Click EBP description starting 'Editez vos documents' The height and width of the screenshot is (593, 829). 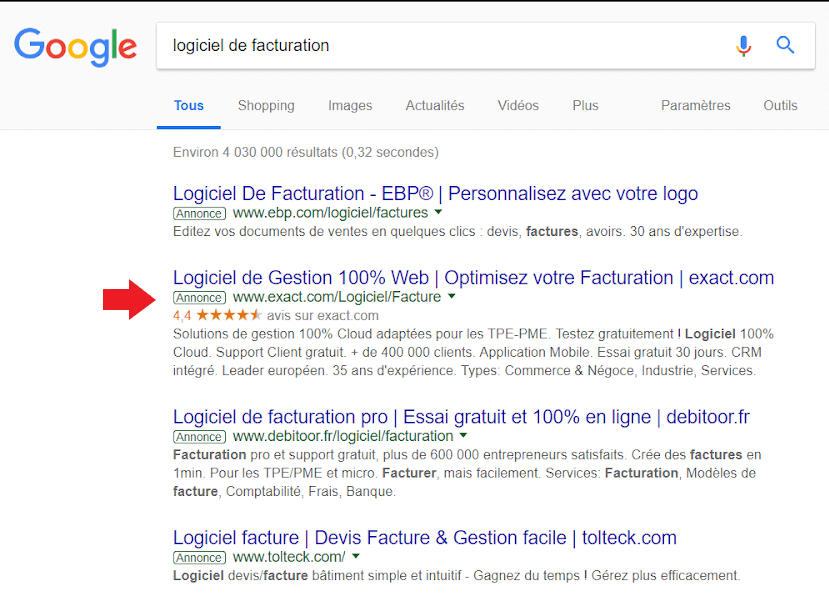click(458, 231)
